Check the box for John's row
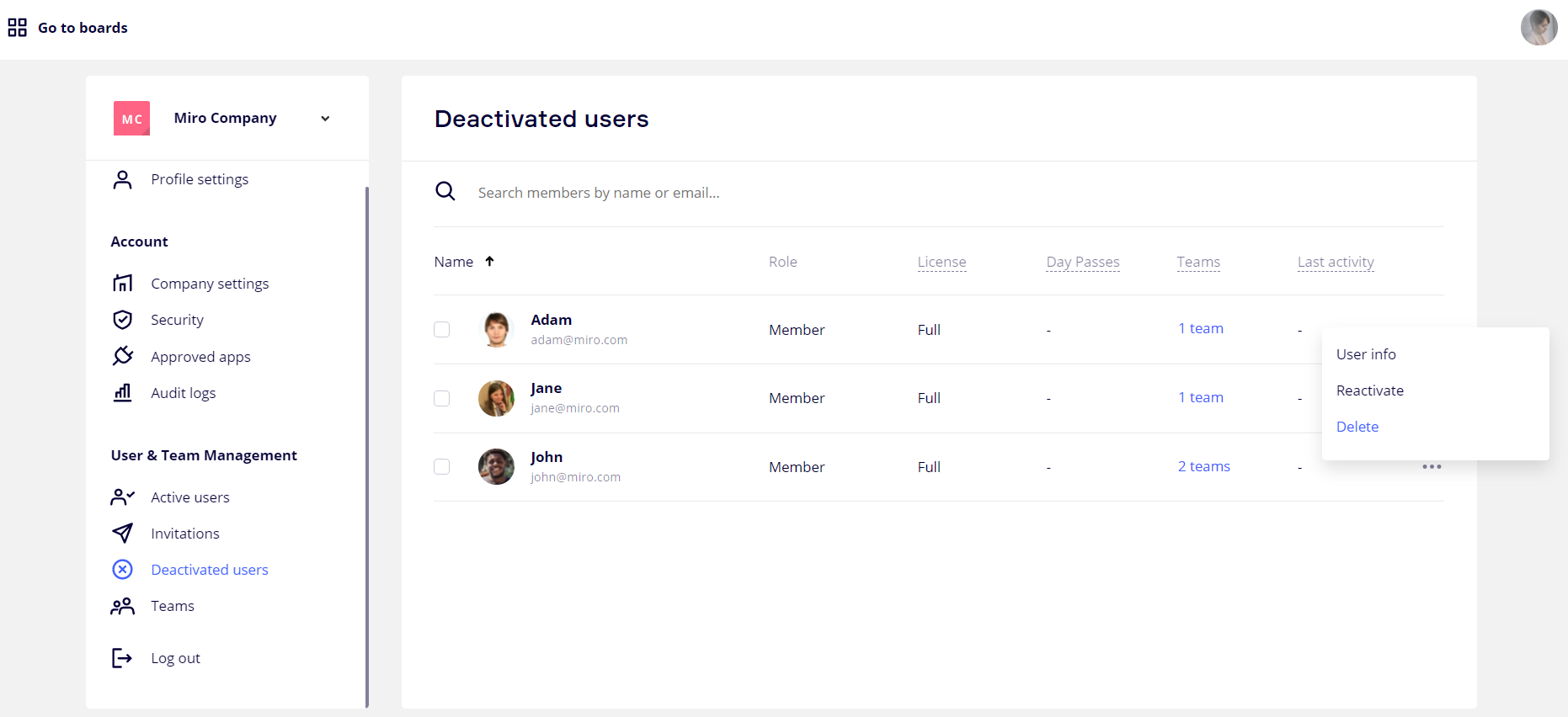 (442, 467)
